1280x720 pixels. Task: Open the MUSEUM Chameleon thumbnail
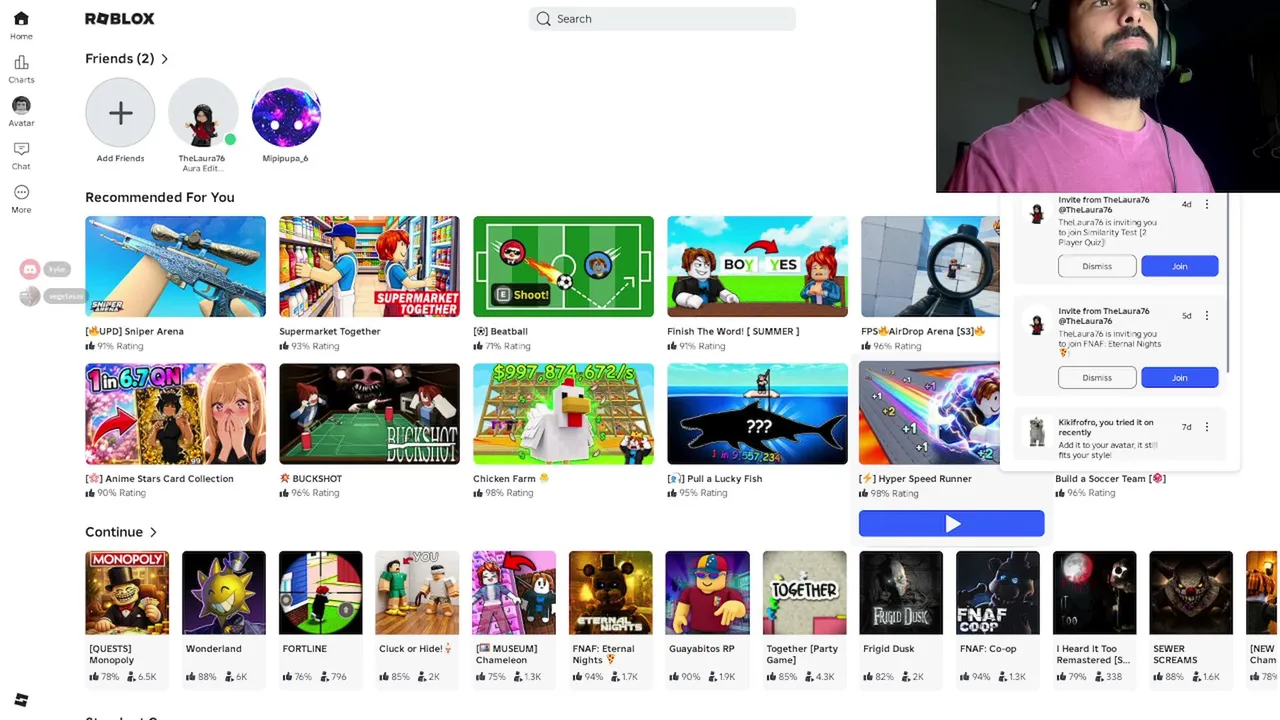[x=514, y=593]
